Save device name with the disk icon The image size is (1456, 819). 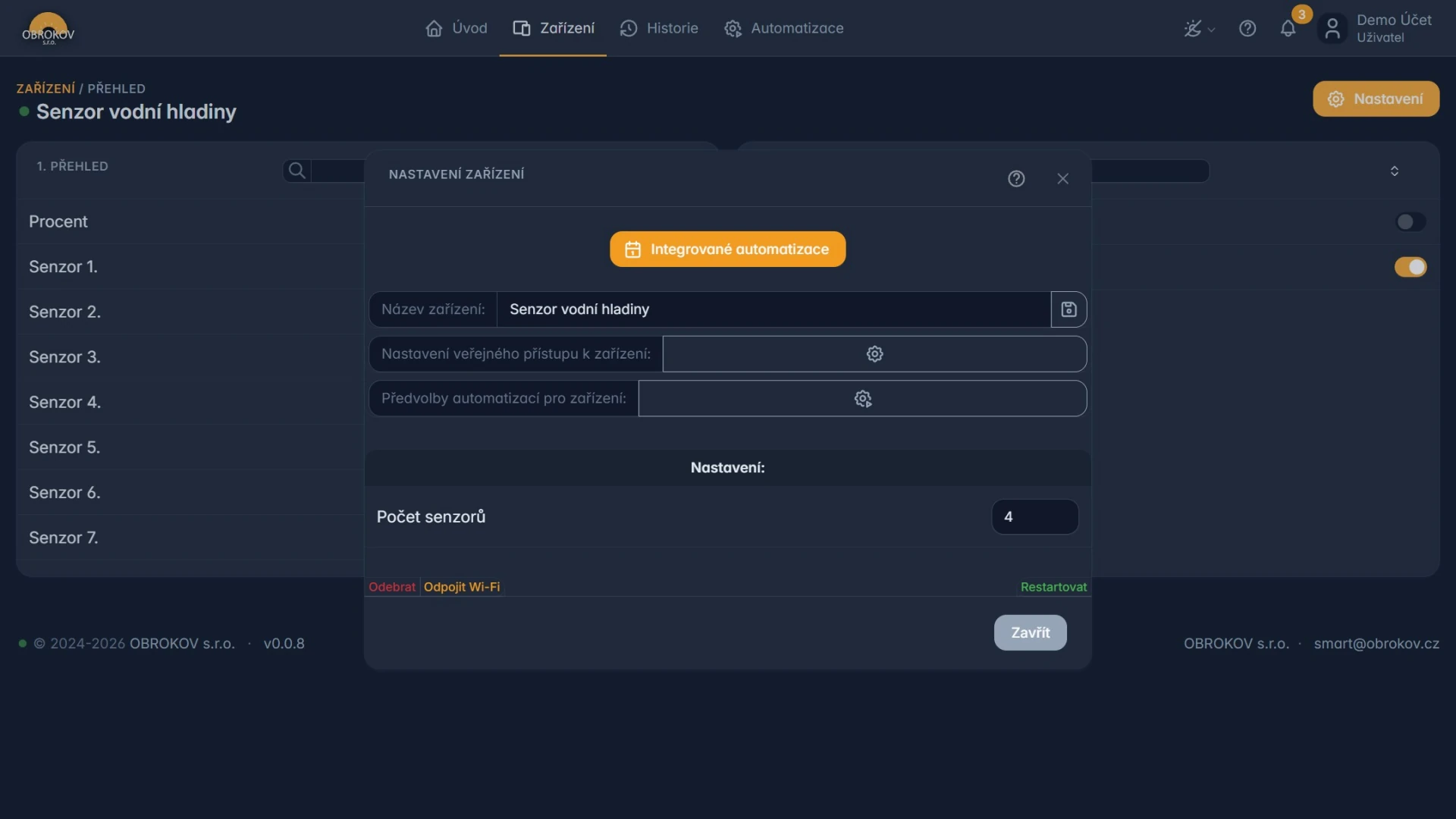(x=1068, y=309)
